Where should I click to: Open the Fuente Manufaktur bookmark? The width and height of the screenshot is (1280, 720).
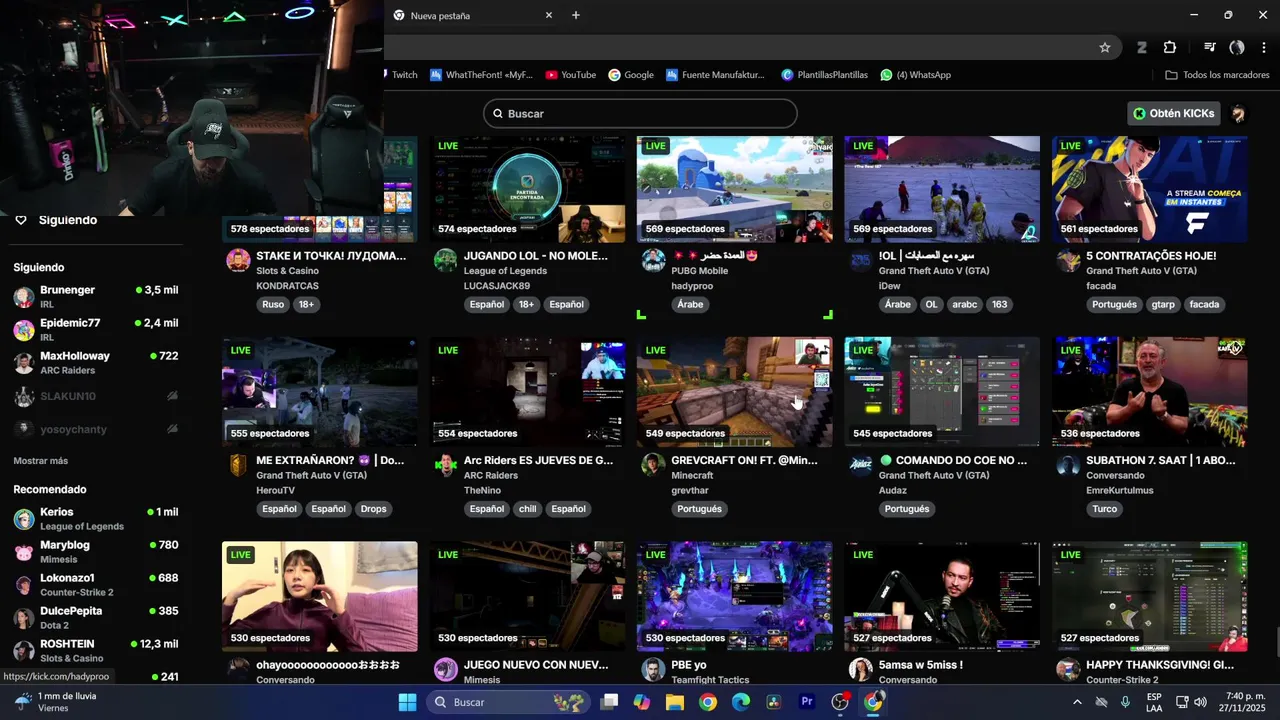coord(715,75)
